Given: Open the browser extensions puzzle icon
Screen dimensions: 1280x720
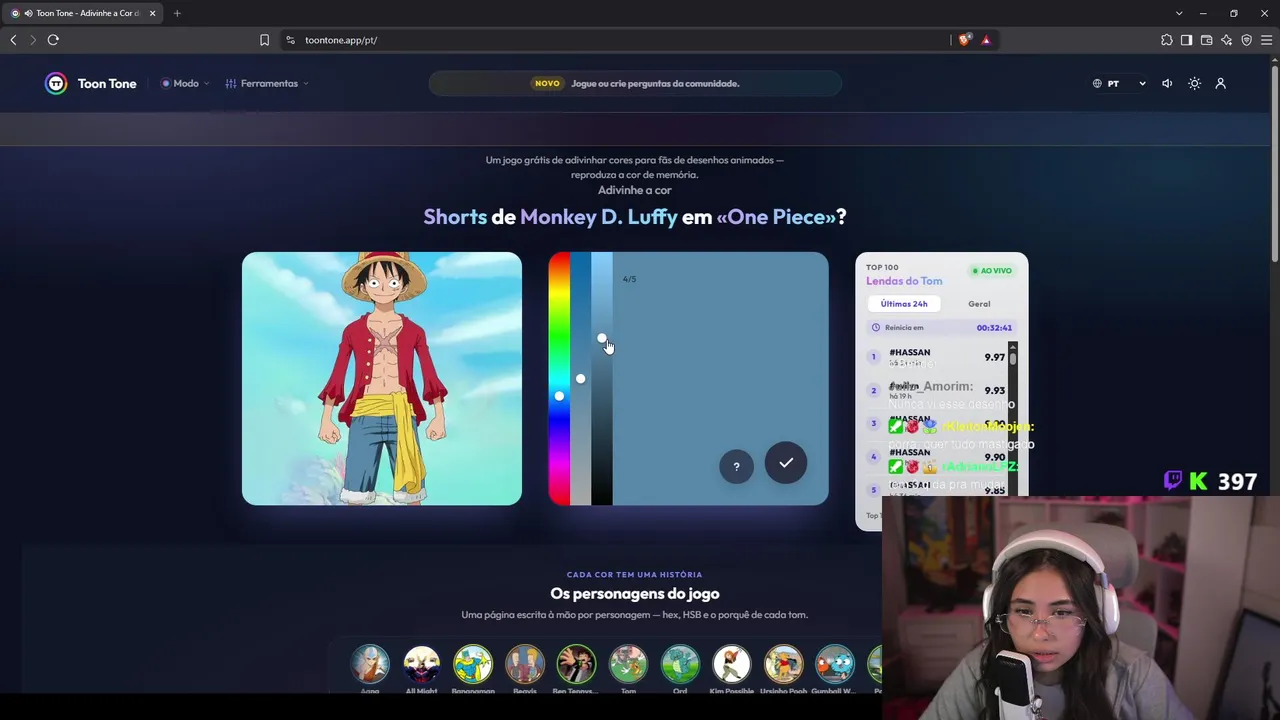Looking at the screenshot, I should 1167,40.
